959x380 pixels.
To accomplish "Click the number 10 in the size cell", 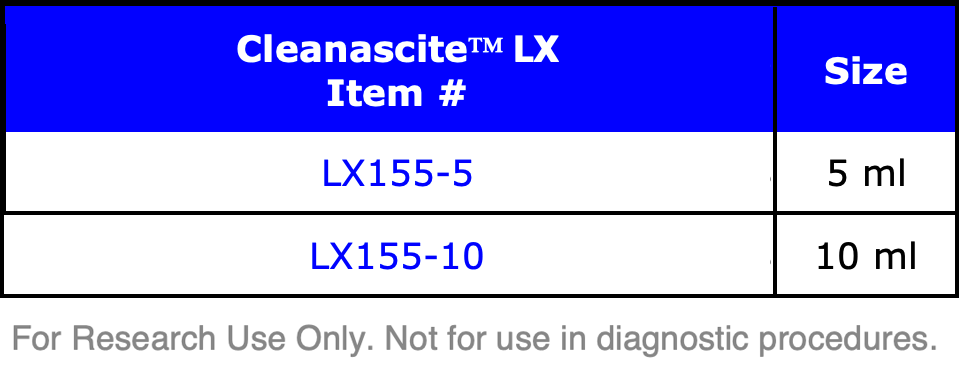I will (x=836, y=256).
